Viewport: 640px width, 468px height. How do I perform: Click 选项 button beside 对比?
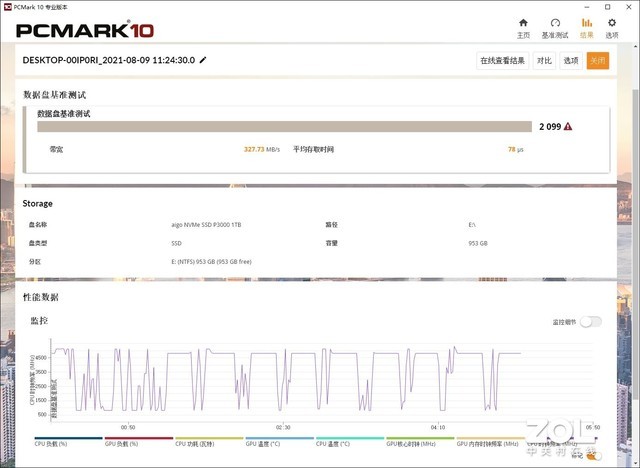click(x=571, y=61)
